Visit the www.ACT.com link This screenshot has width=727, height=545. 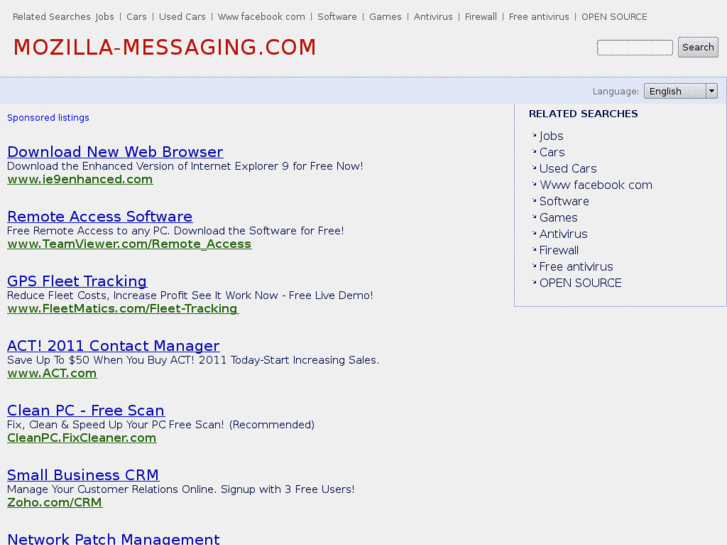pos(52,373)
